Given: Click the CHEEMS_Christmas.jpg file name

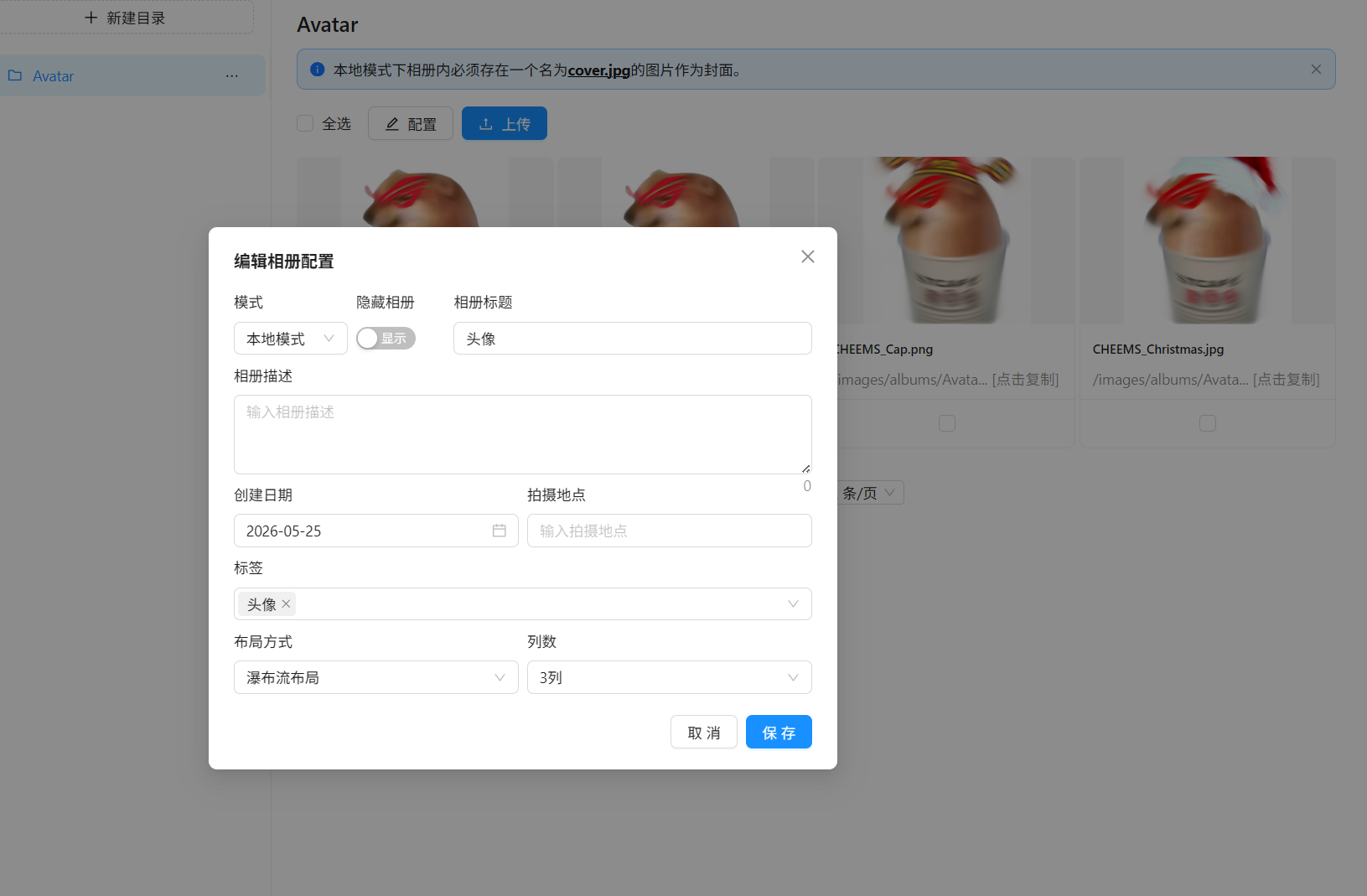Looking at the screenshot, I should (x=1158, y=350).
